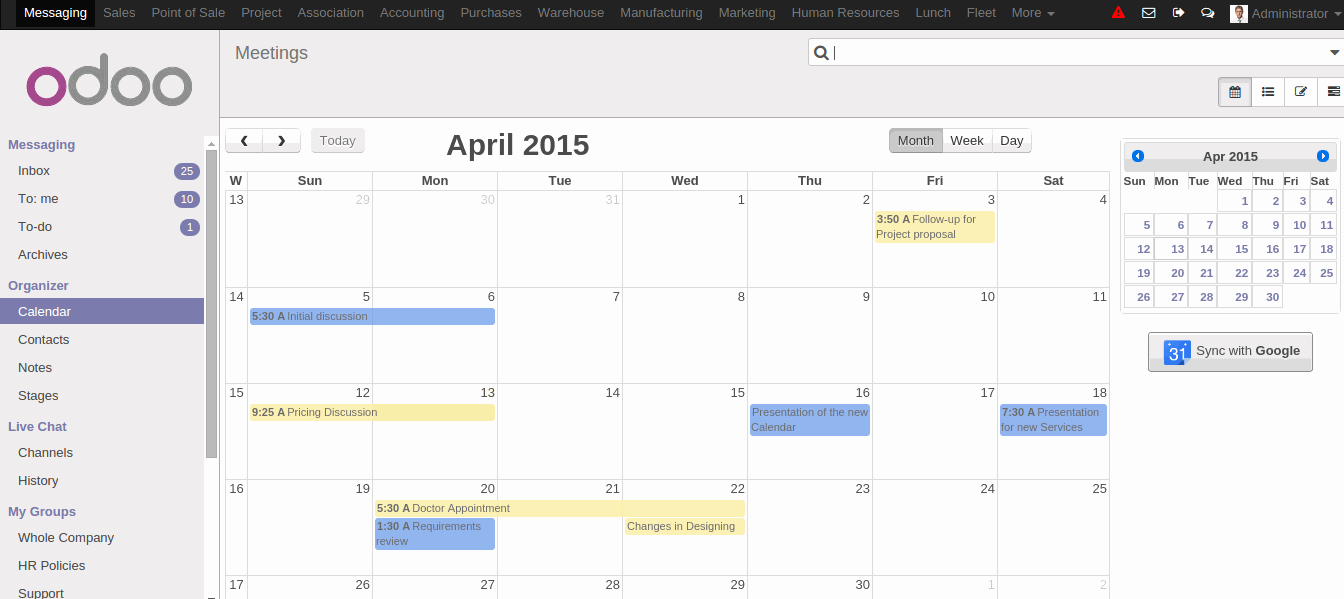The image size is (1344, 599).
Task: Select Month view mode
Action: 915,141
